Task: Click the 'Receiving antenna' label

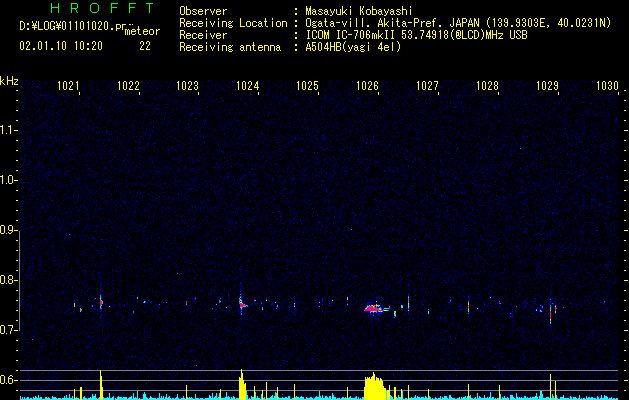Action: 230,47
